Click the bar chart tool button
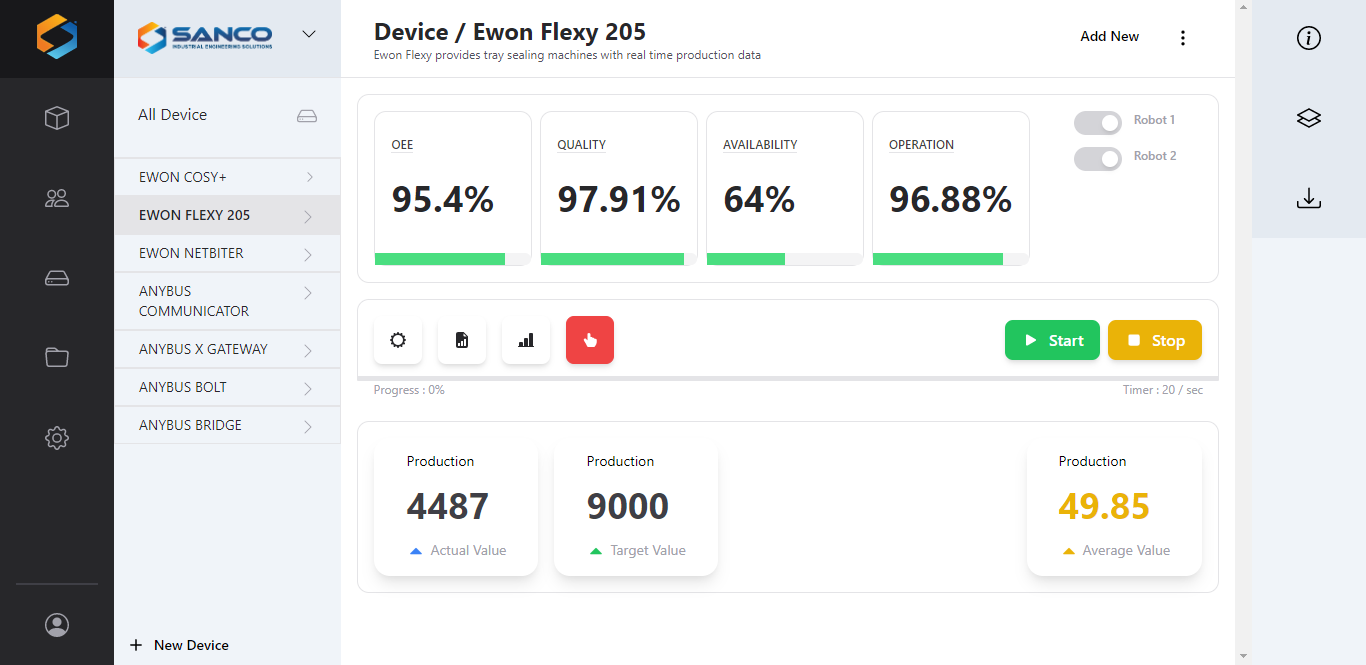 [526, 340]
